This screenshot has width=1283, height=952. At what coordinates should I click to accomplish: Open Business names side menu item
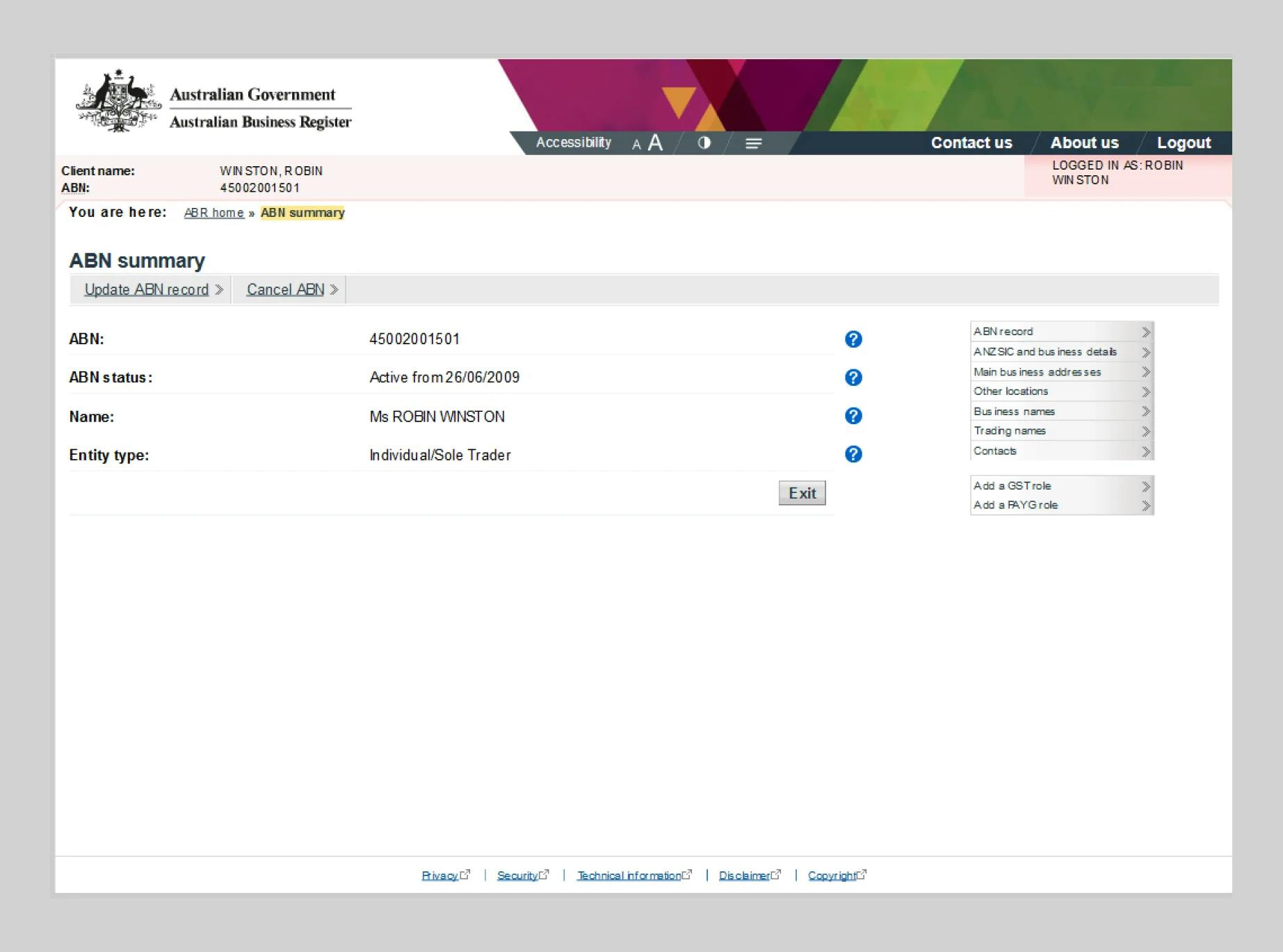[1062, 412]
